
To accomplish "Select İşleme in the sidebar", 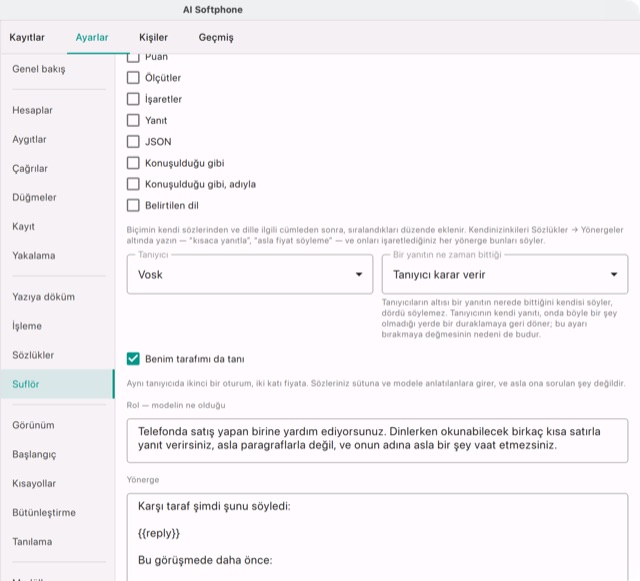I will (x=57, y=326).
